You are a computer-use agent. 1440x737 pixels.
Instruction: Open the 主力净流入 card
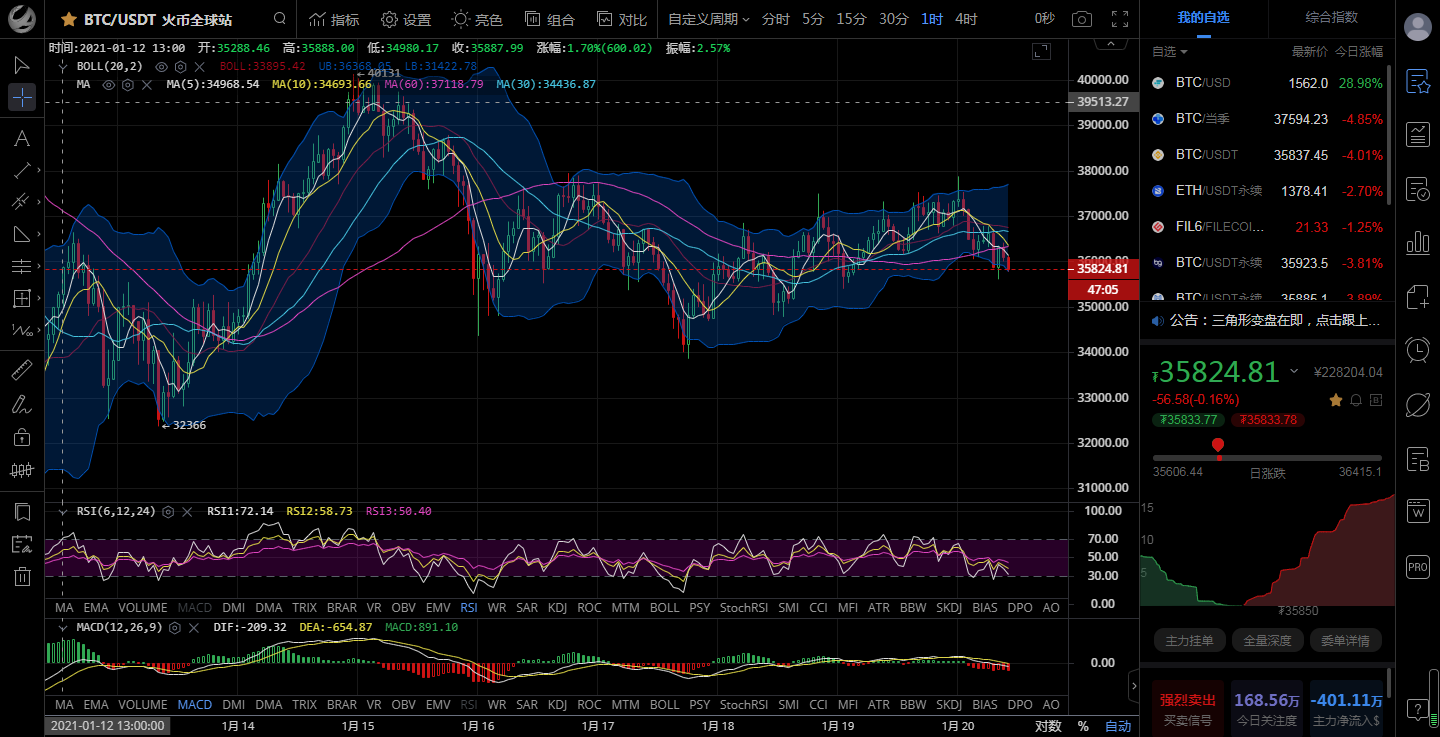click(1347, 709)
